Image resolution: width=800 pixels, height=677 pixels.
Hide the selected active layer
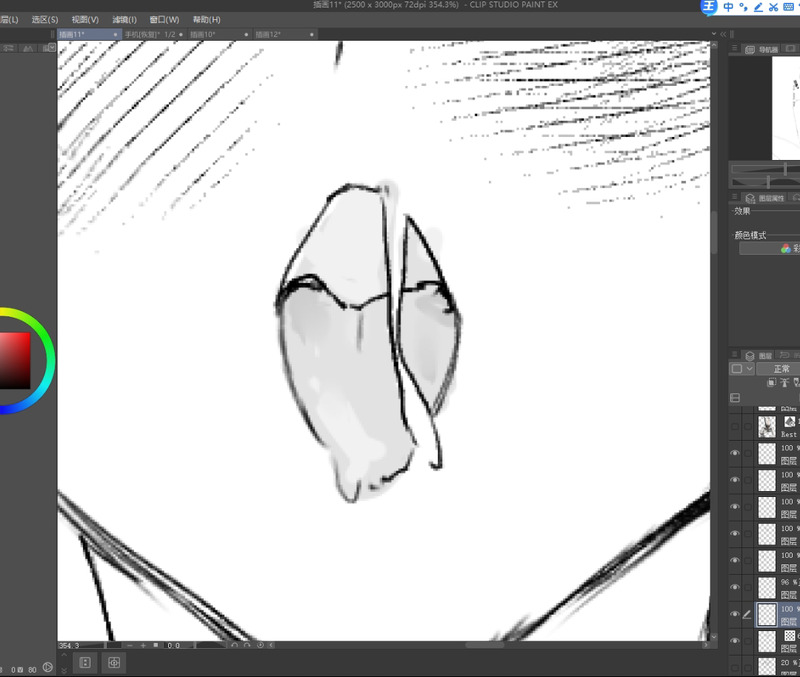(735, 614)
